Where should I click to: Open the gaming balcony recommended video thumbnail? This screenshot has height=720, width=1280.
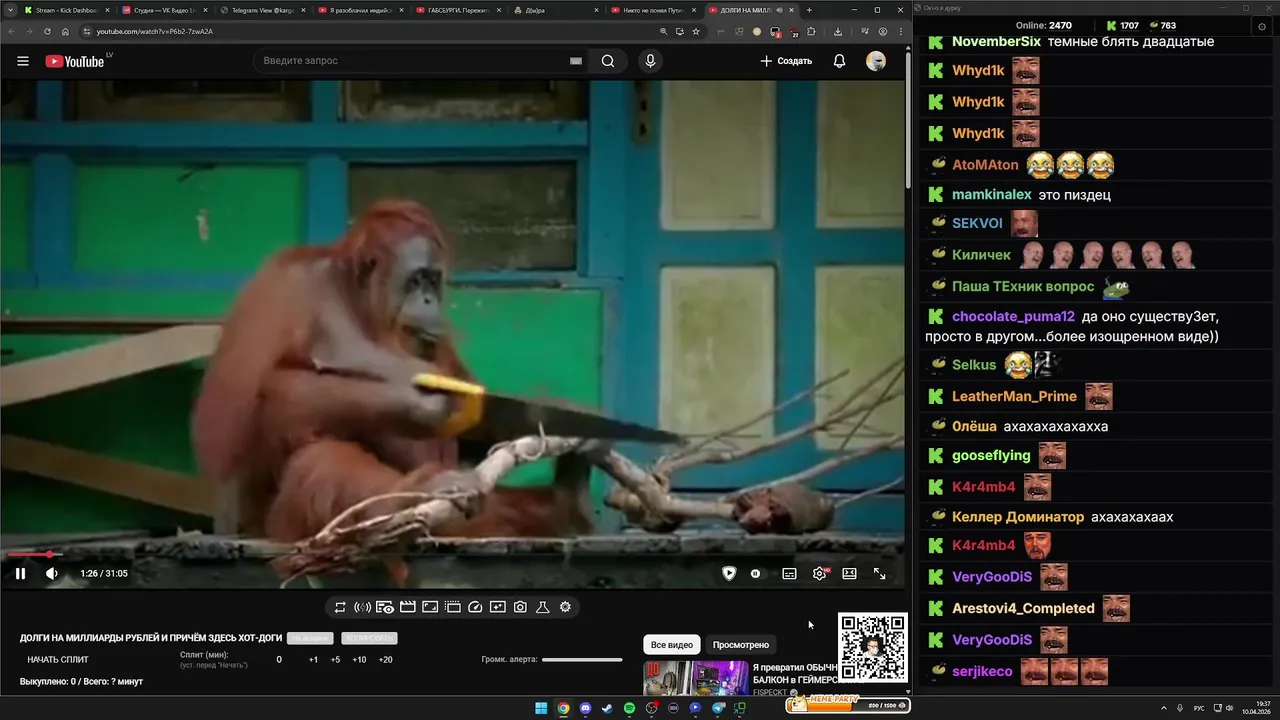(x=695, y=677)
